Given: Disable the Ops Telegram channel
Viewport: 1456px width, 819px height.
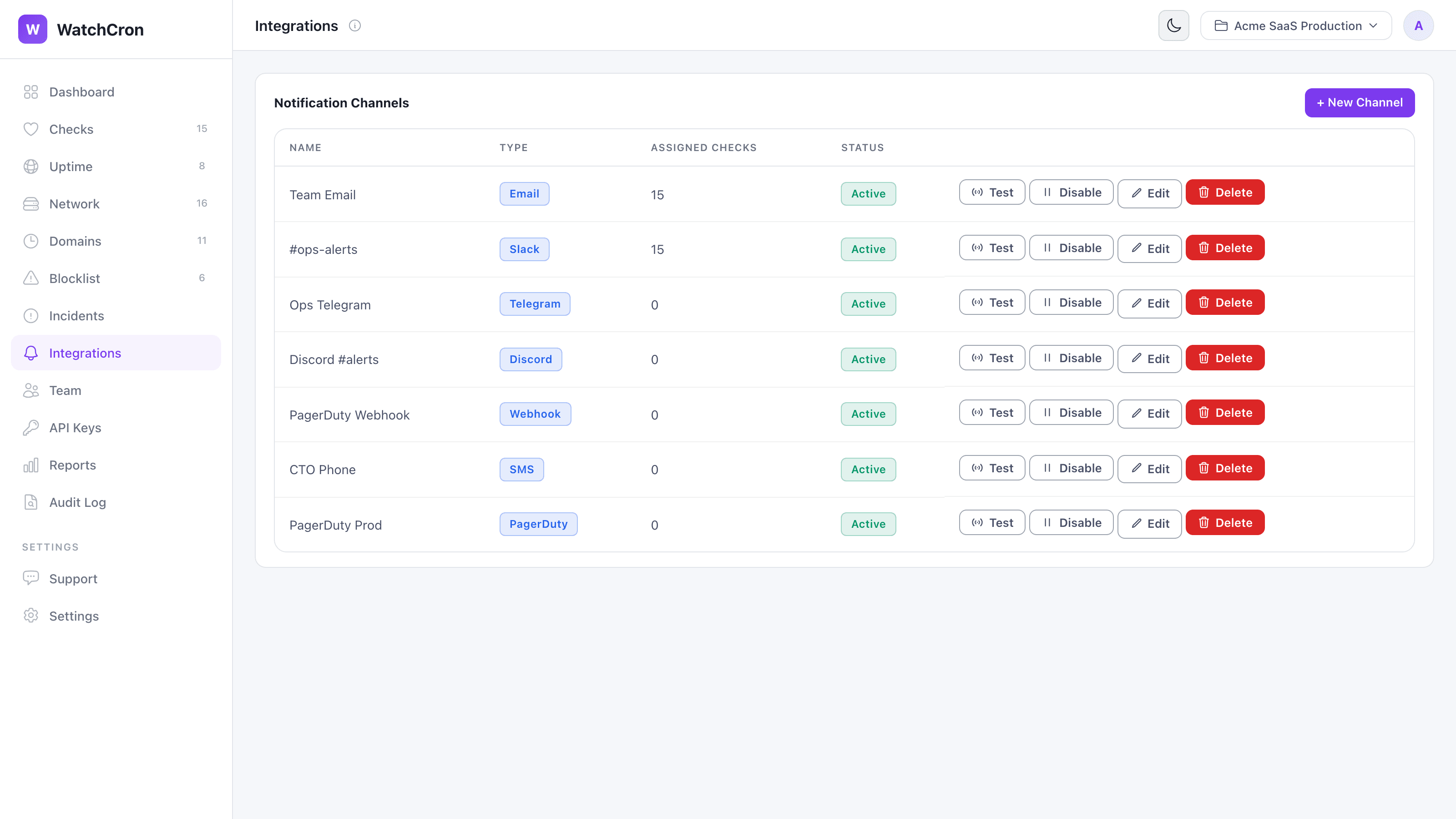Looking at the screenshot, I should 1071,303.
